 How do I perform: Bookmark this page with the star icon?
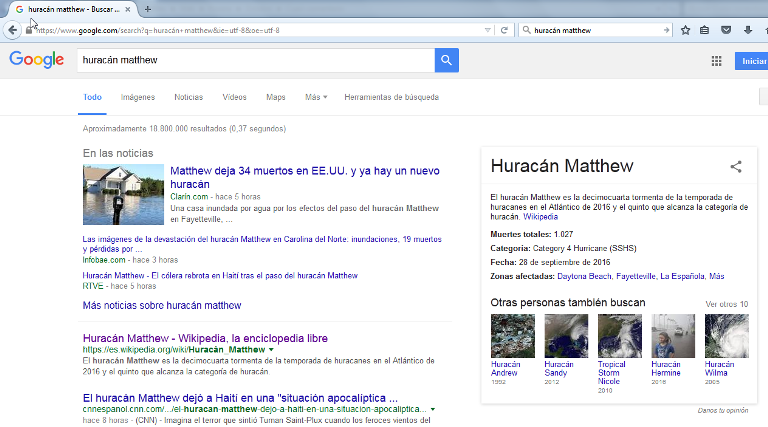[x=685, y=30]
